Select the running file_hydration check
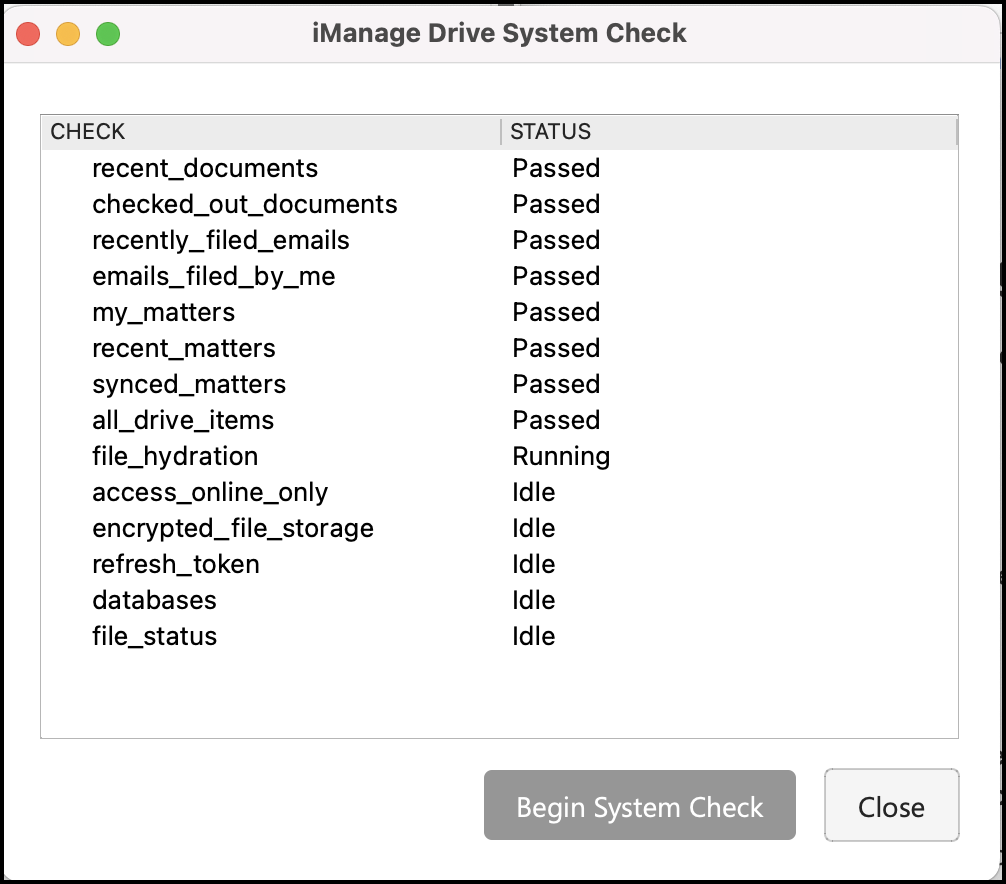Screen dimensions: 1006x884 pos(175,457)
